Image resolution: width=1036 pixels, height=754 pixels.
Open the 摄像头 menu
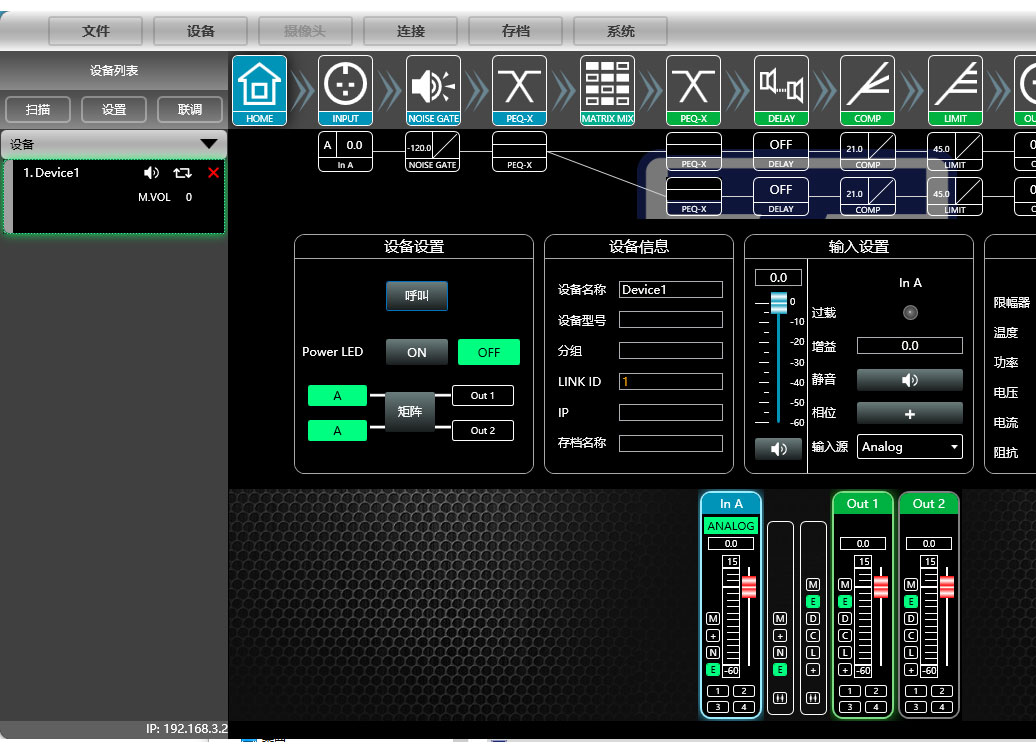pos(305,31)
